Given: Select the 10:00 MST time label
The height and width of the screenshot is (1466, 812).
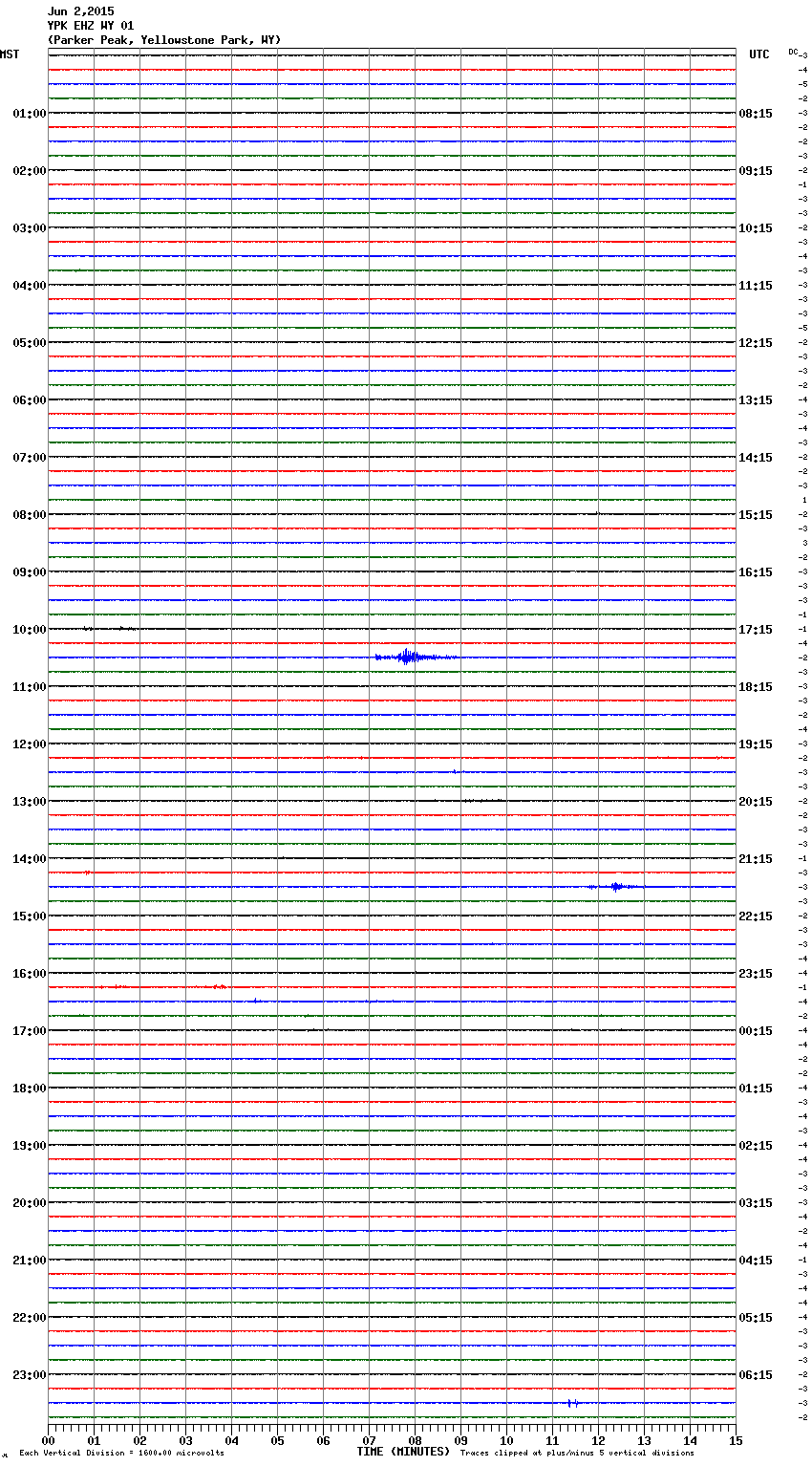Looking at the screenshot, I should coord(30,630).
